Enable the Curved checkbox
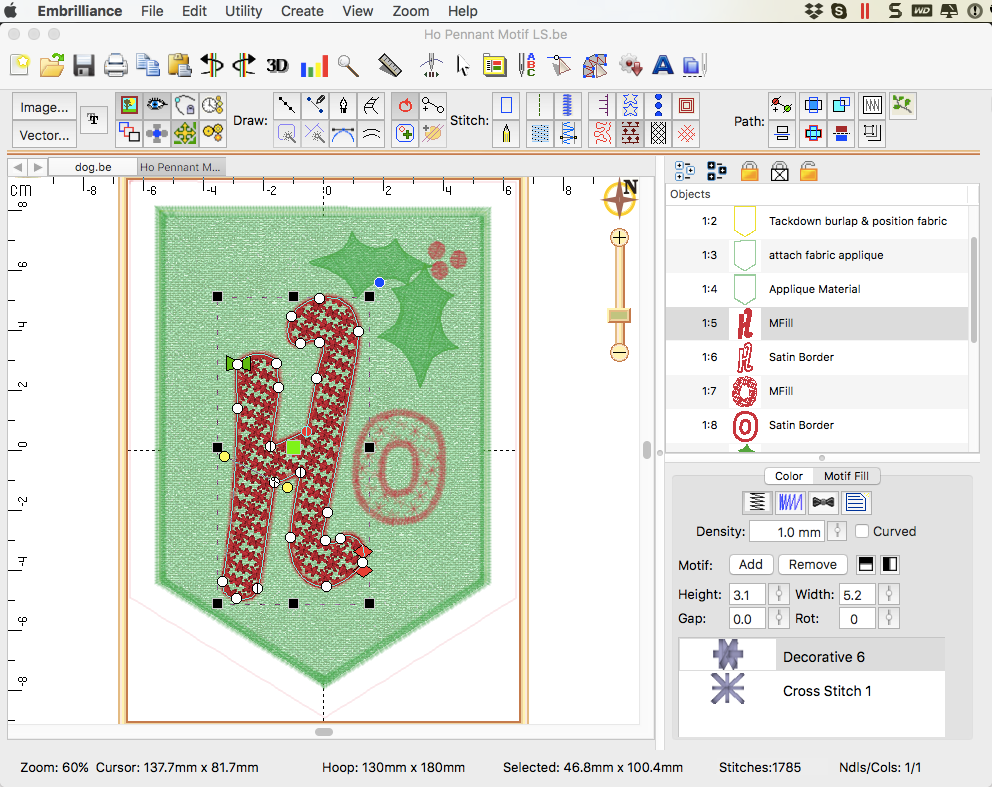This screenshot has height=787, width=992. pos(862,532)
